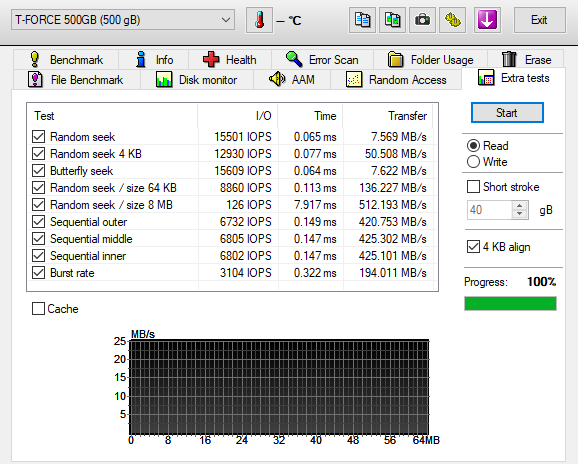Image resolution: width=578 pixels, height=464 pixels.
Task: Toggle the Short stroke checkbox
Action: (x=473, y=186)
